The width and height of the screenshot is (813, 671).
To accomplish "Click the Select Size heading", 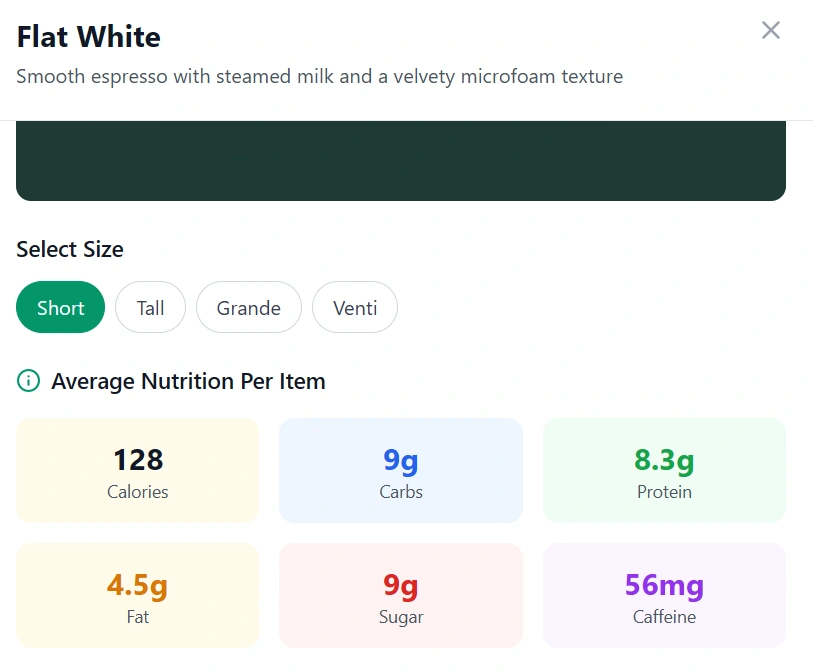I will click(69, 249).
